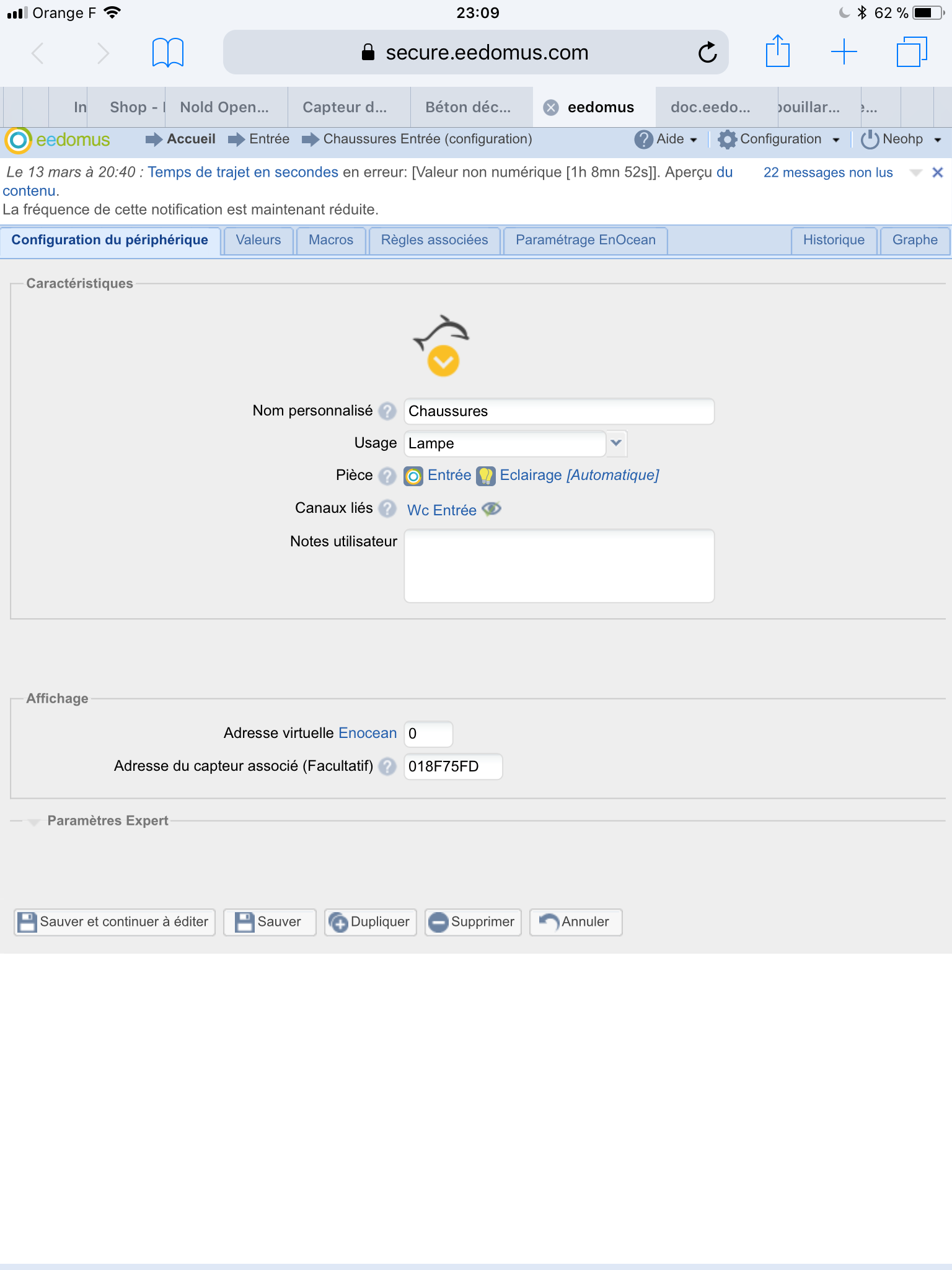
Task: Open the Aide menu
Action: coord(666,140)
